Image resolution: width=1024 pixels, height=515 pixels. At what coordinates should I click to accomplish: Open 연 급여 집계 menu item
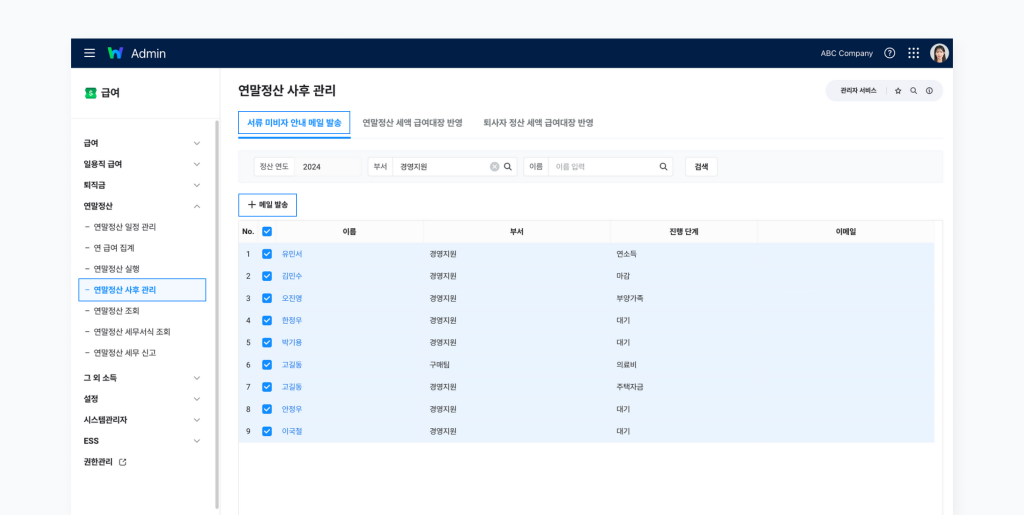point(114,248)
